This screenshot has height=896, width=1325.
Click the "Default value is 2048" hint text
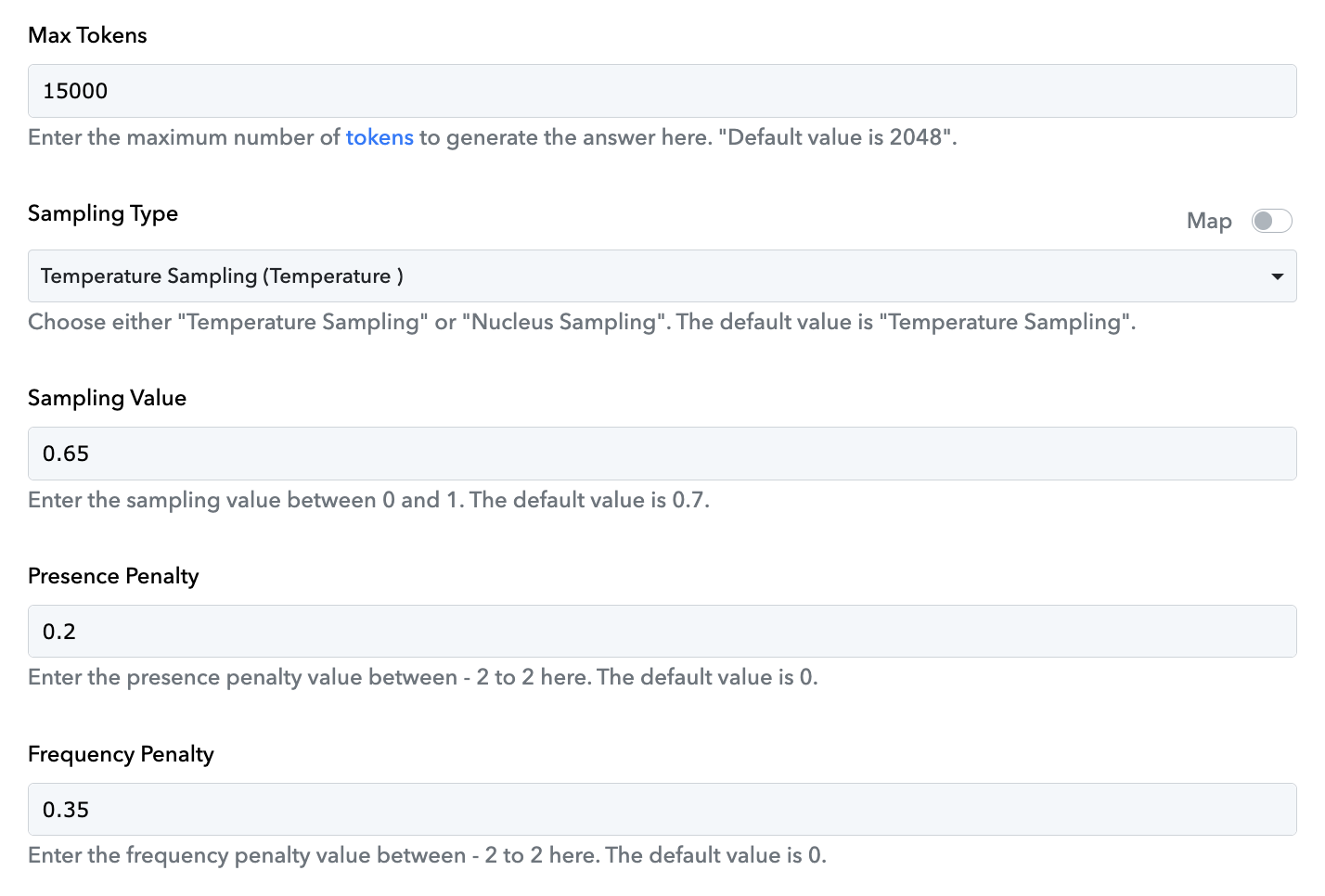click(x=837, y=137)
